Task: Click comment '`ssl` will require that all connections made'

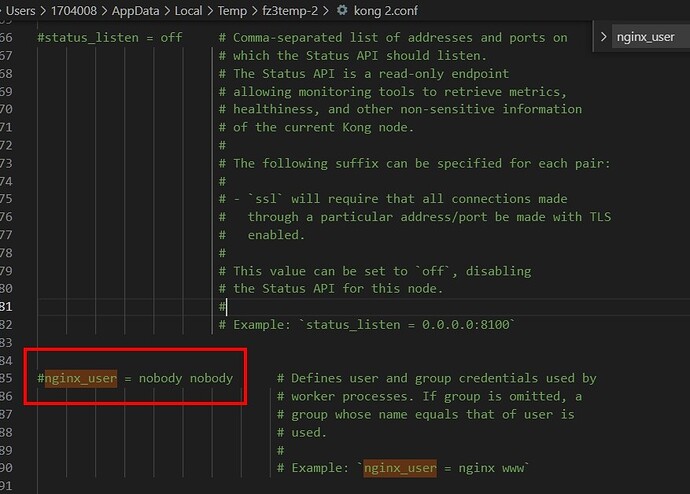Action: pos(407,199)
